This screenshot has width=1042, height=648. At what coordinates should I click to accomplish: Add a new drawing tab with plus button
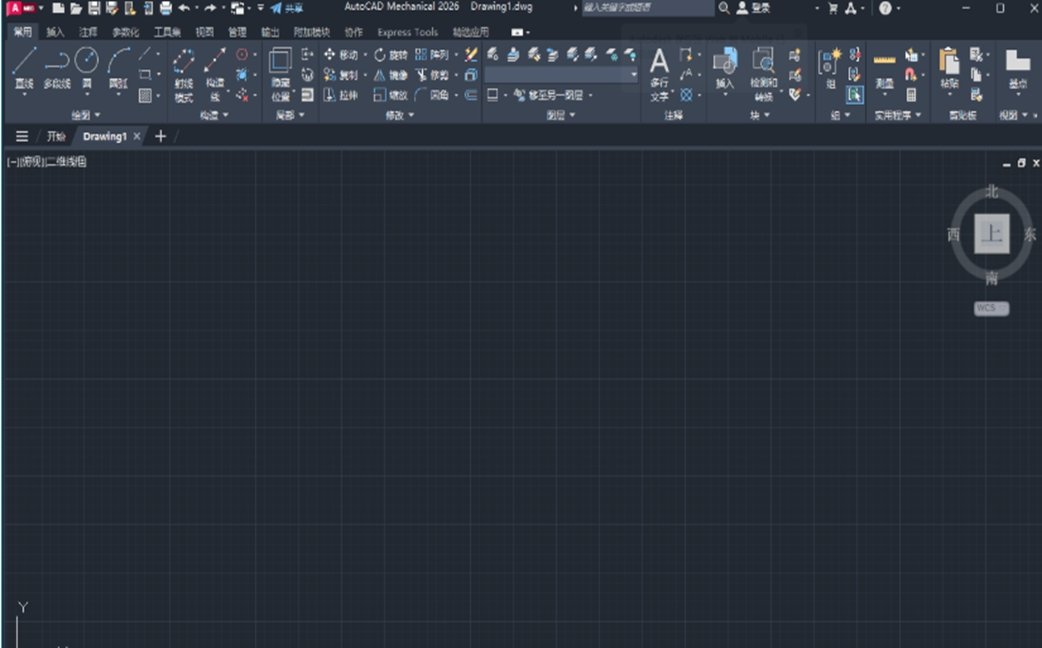(x=160, y=136)
